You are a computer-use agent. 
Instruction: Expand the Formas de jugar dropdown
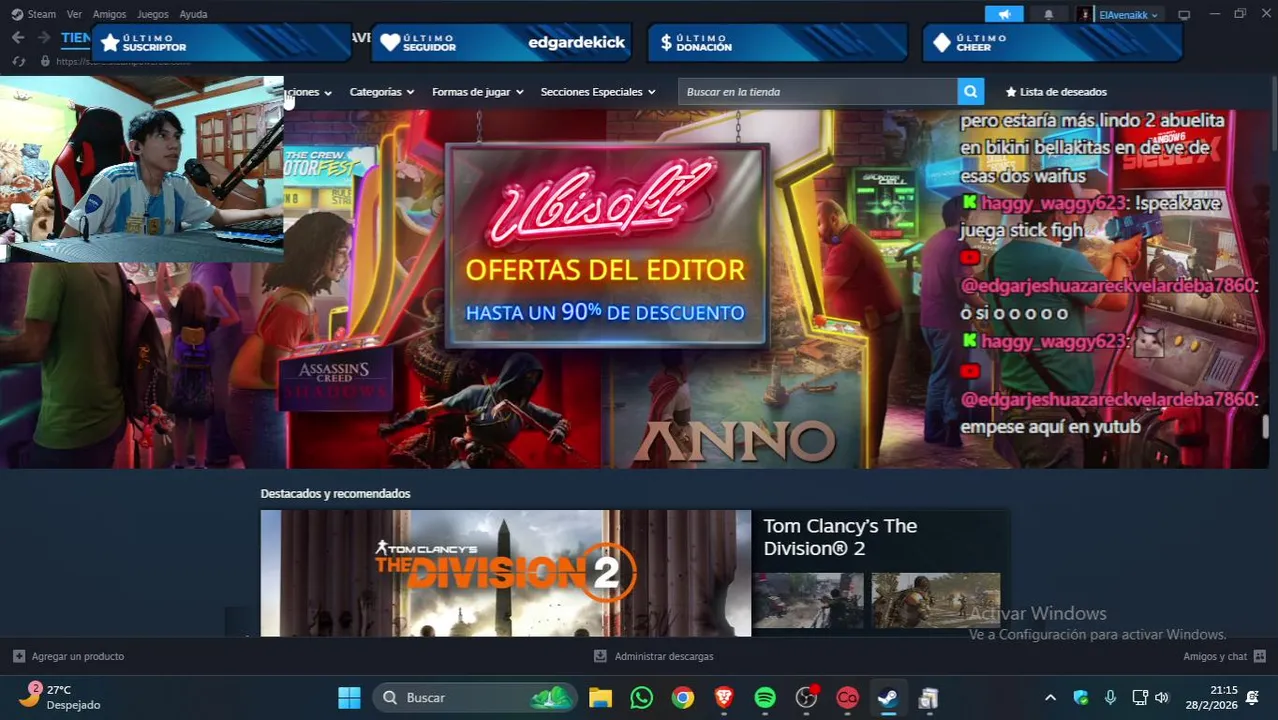[x=477, y=92]
